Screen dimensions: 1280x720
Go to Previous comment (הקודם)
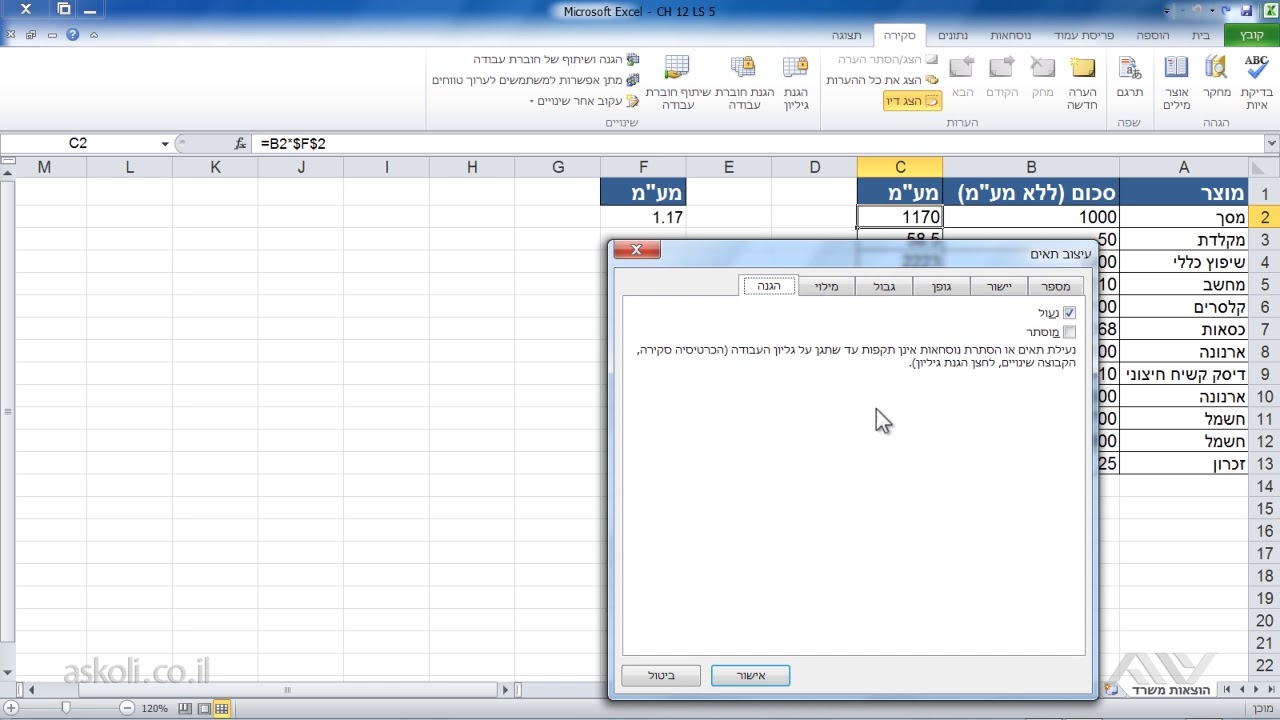[1002, 76]
